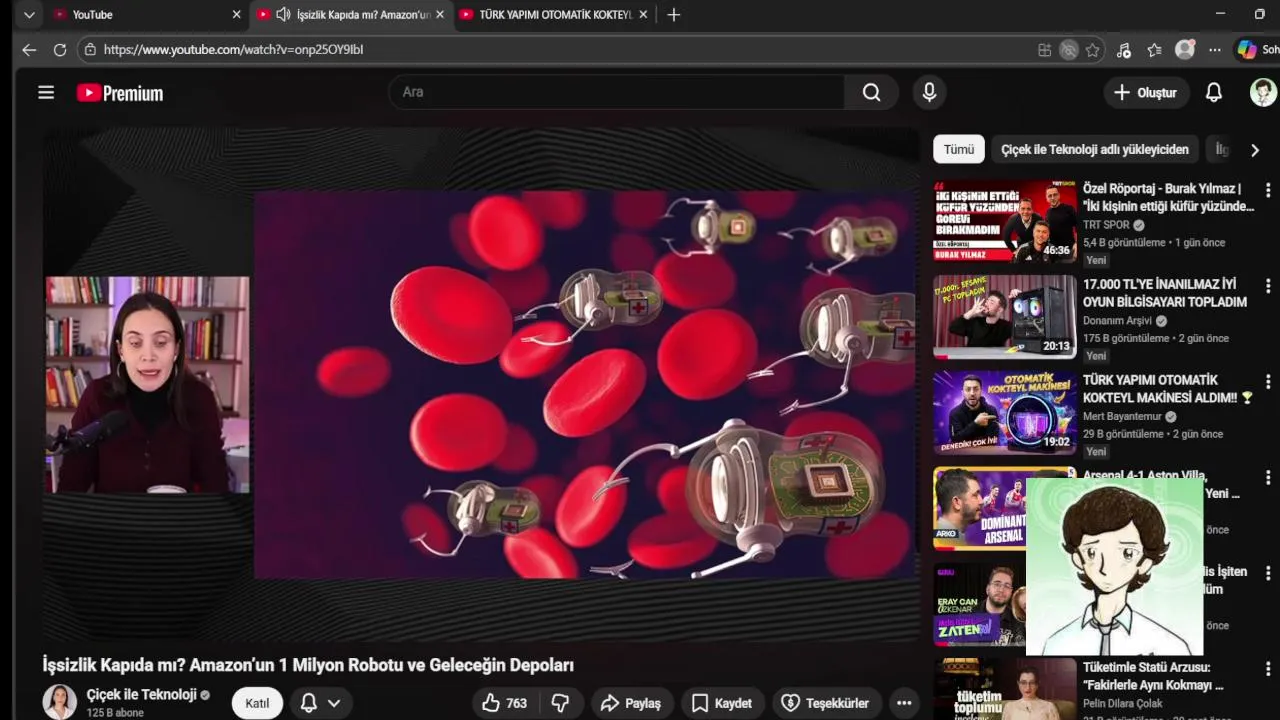Viewport: 1280px width, 720px height.
Task: Switch to TÜRK YAPIMI OTOMATİK KOKTEYL tab
Action: click(x=553, y=14)
